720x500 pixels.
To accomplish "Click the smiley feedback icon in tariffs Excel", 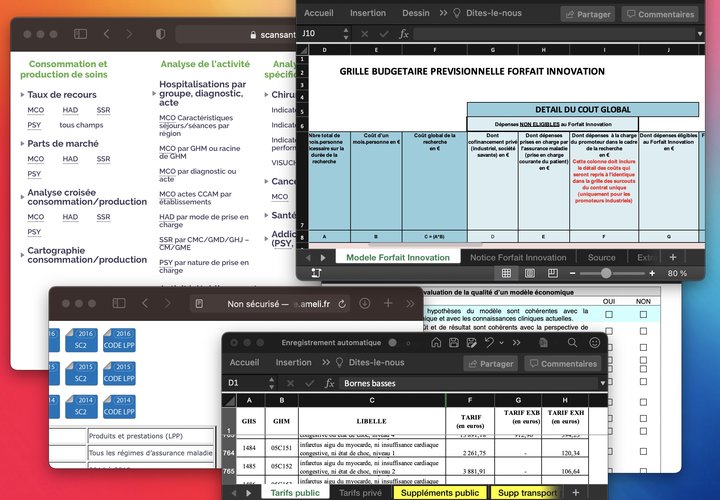I will click(595, 343).
